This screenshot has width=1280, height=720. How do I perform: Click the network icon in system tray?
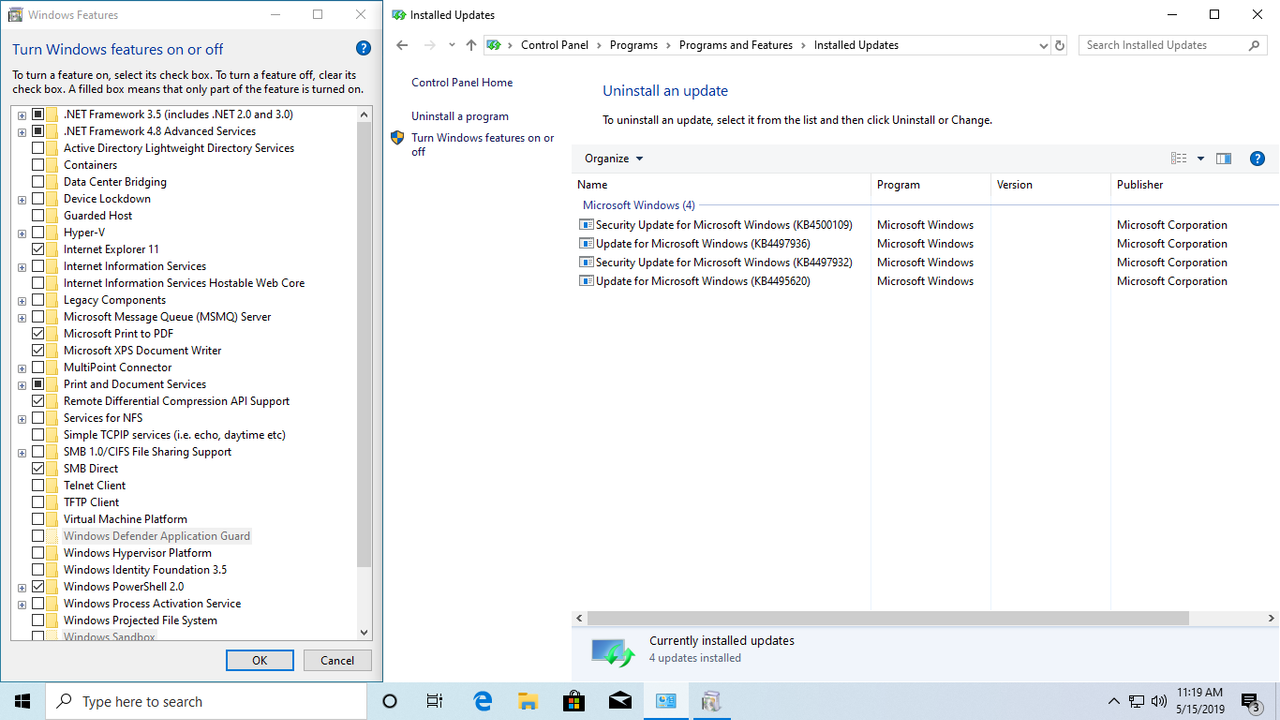pyautogui.click(x=1137, y=701)
